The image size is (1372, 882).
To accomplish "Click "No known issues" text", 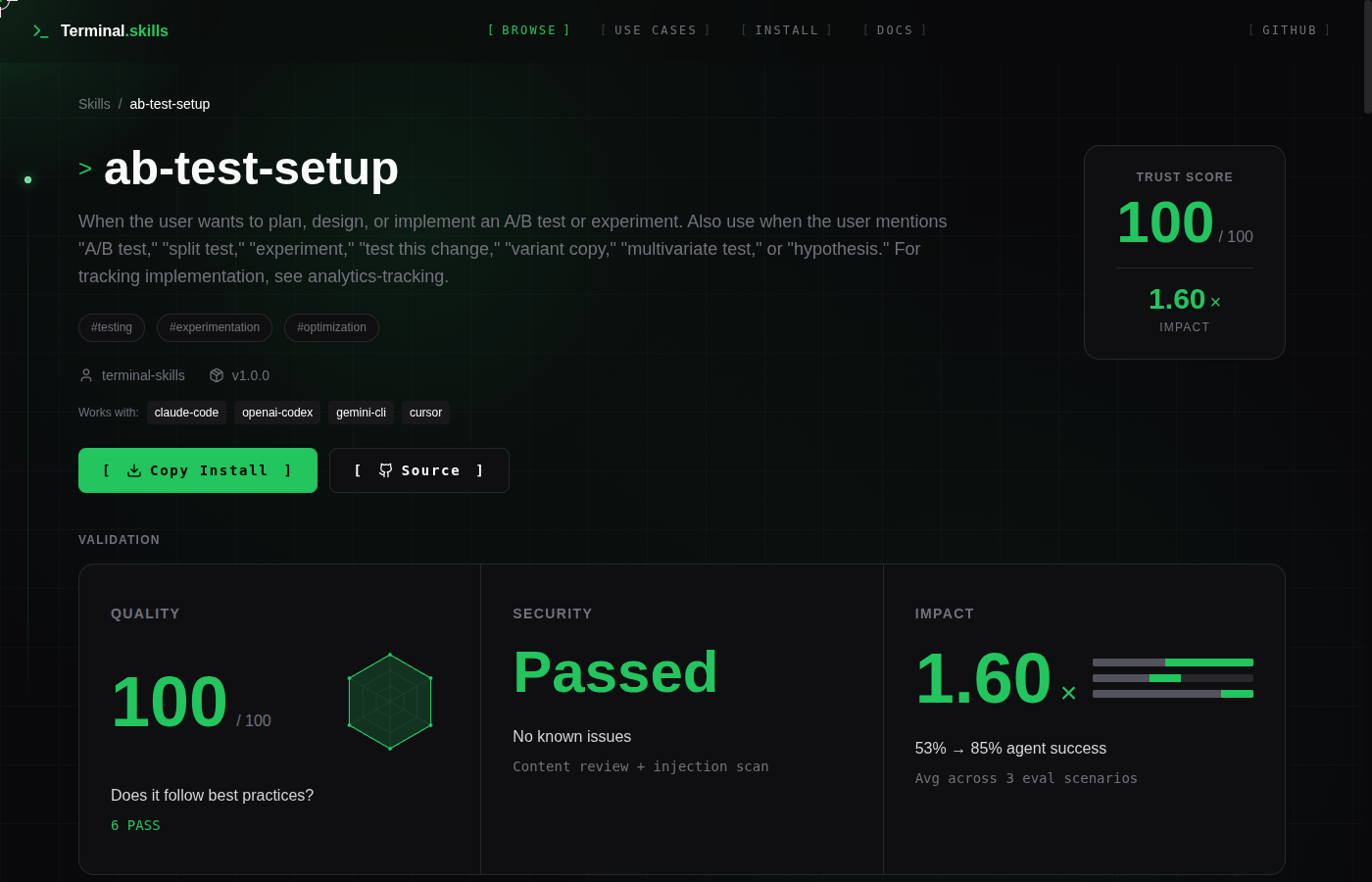I will pos(572,737).
